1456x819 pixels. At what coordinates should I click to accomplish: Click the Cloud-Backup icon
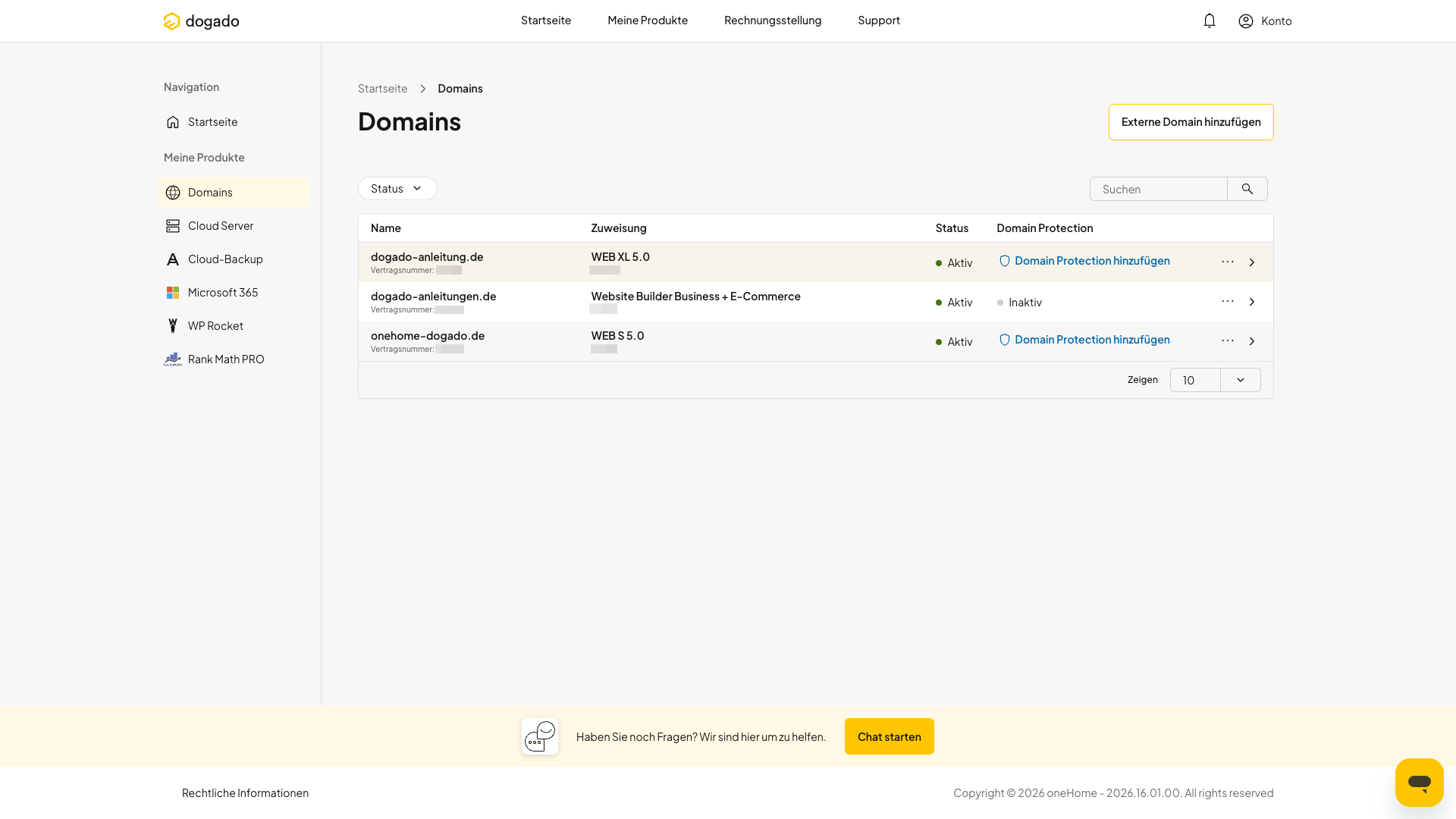[173, 259]
